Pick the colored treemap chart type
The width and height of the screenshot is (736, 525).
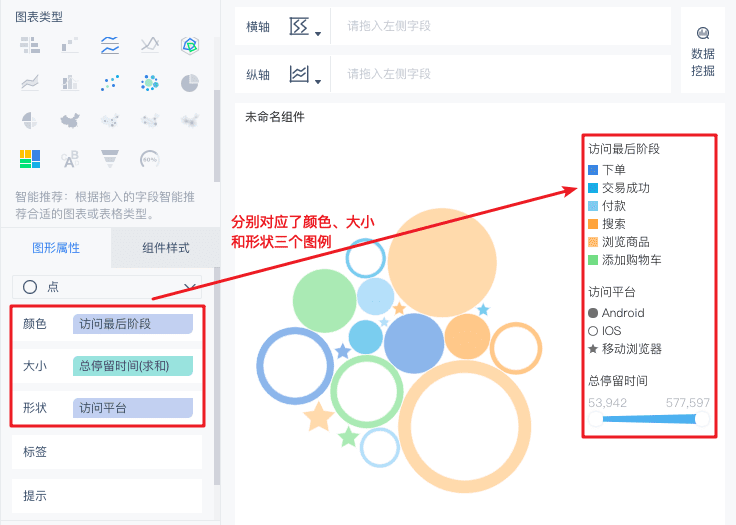pos(30,159)
